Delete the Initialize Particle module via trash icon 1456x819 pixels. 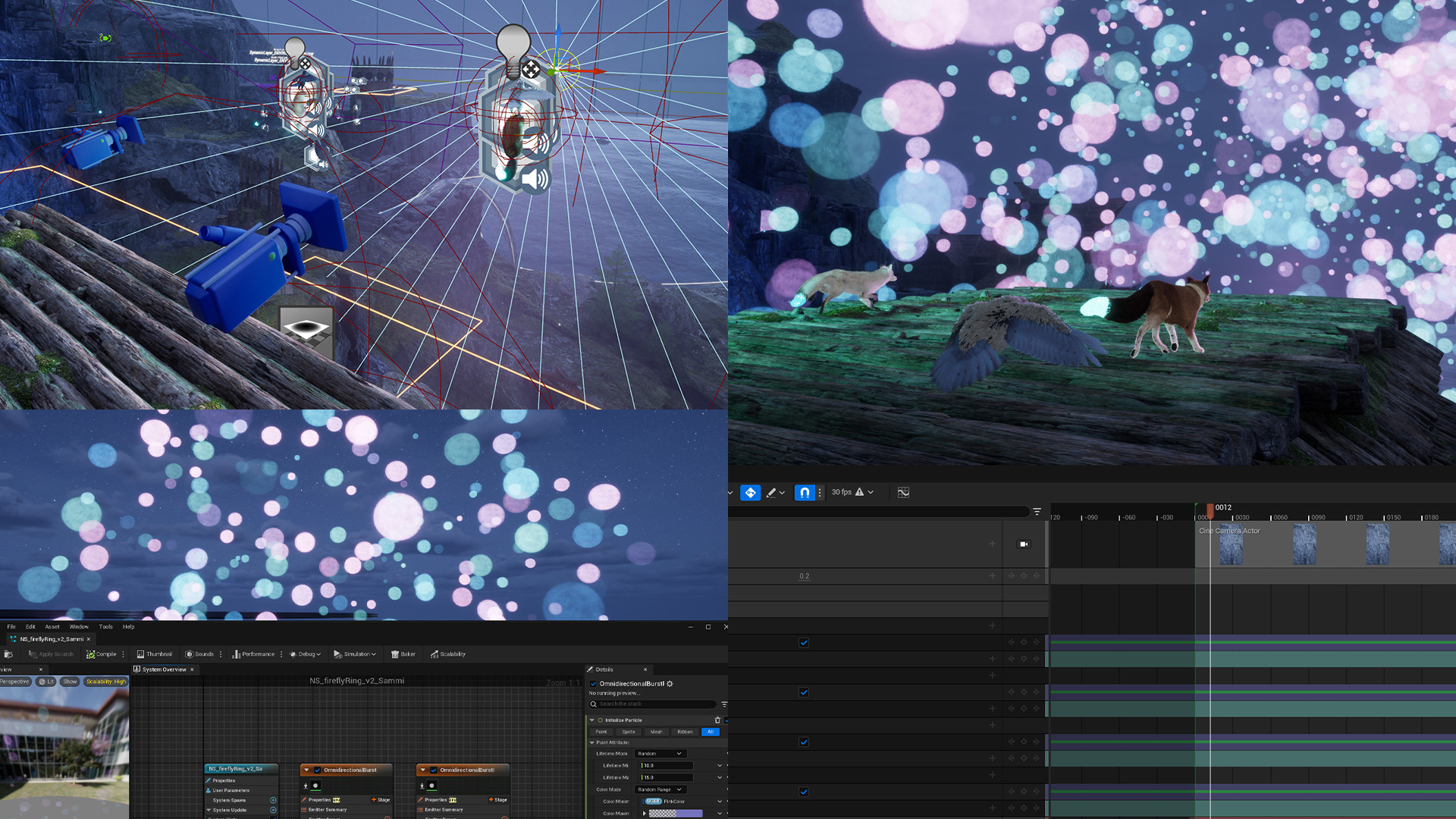point(717,720)
